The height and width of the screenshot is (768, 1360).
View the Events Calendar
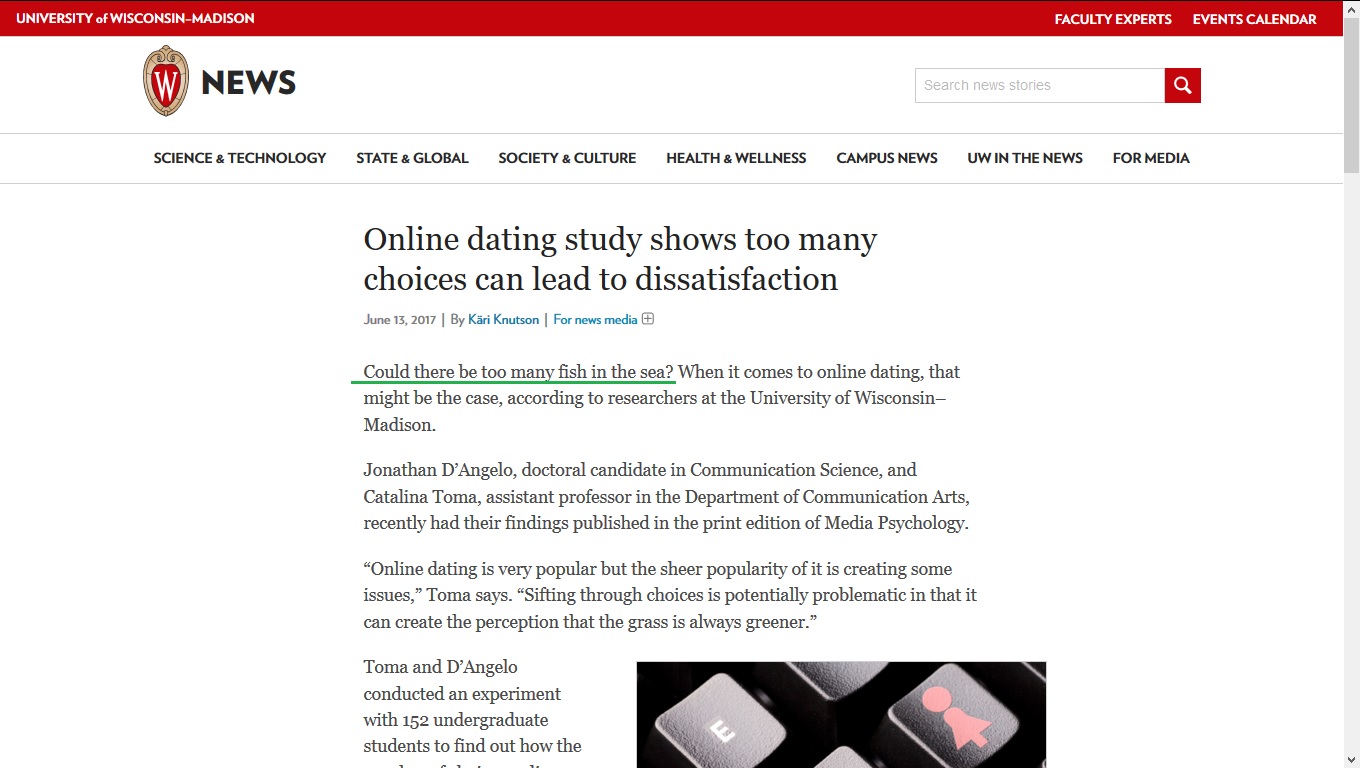1254,19
